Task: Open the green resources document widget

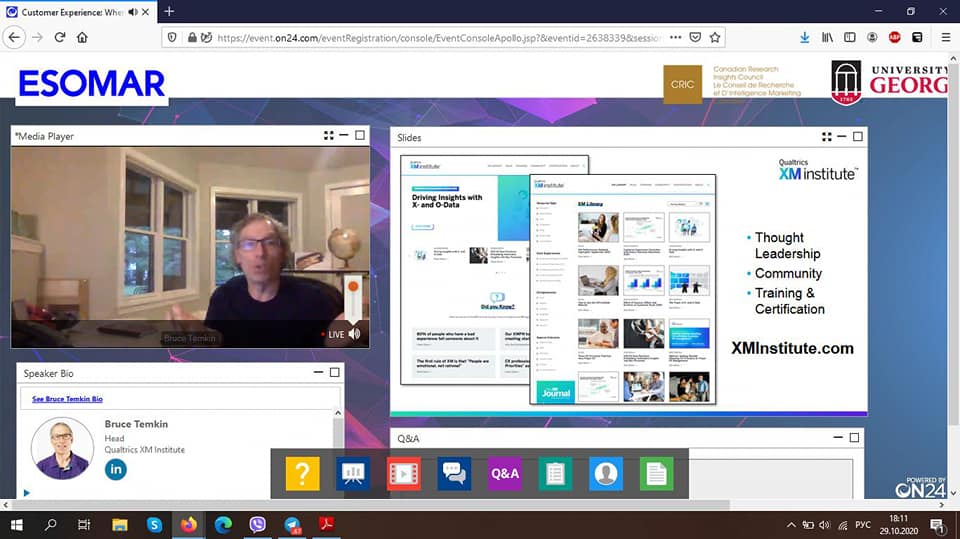Action: [656, 473]
